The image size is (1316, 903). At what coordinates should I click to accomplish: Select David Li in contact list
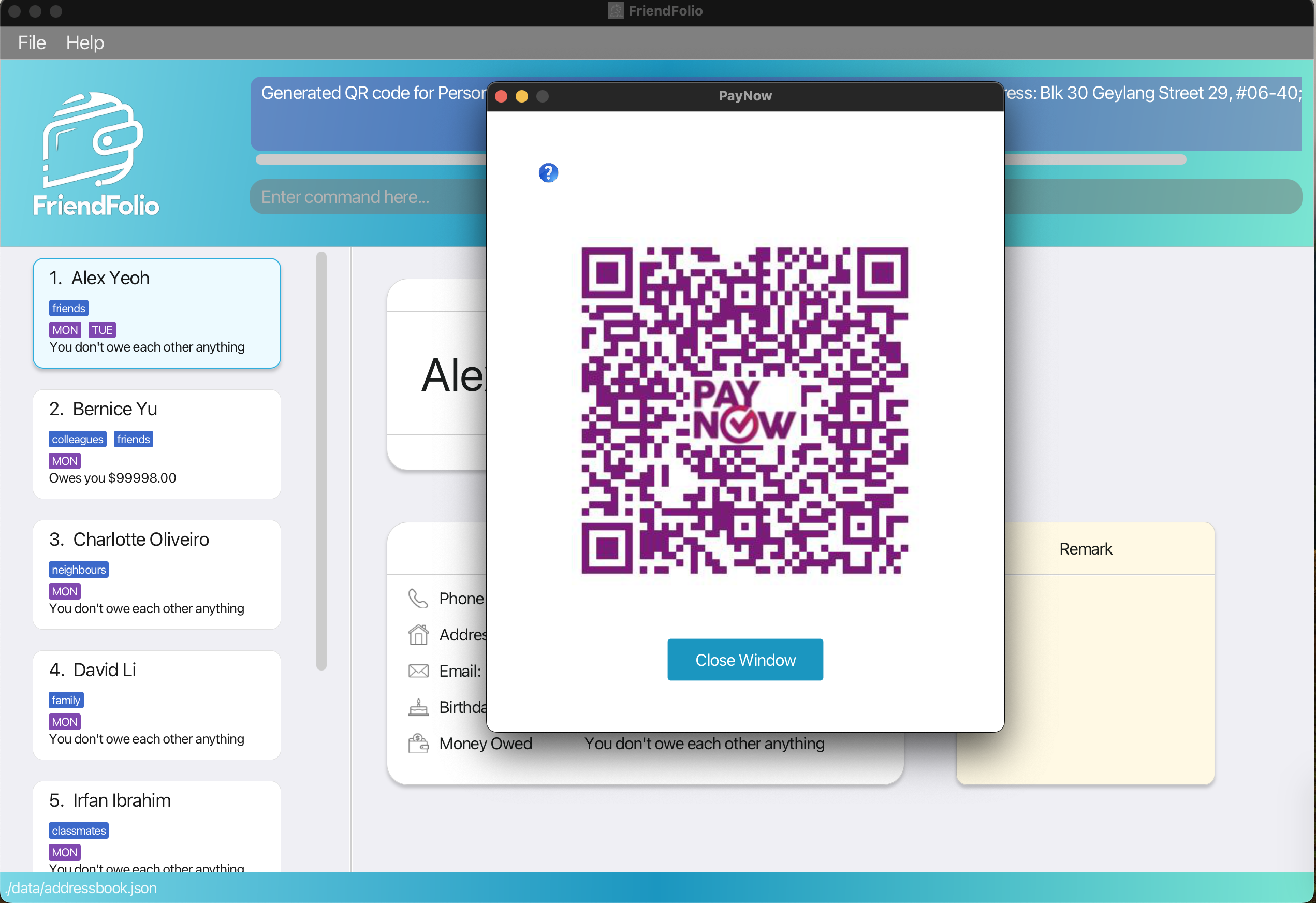(157, 704)
